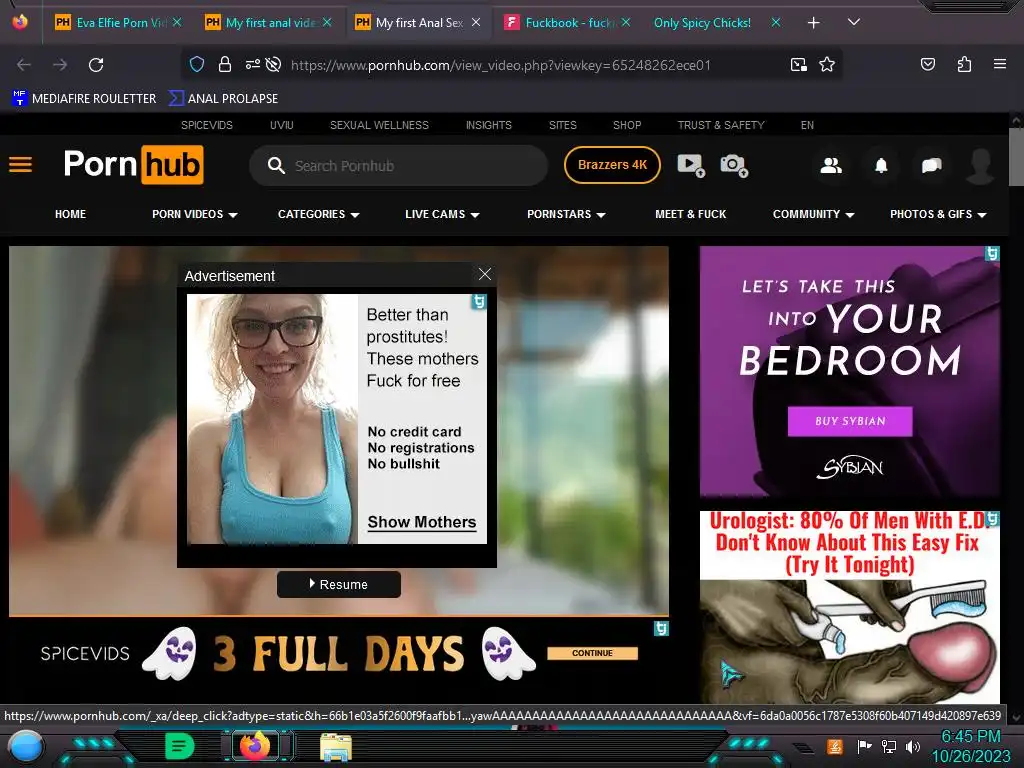Screen dimensions: 1024x768
Task: Open SEXUAL WELLNESS in the top bar
Action: (x=379, y=125)
